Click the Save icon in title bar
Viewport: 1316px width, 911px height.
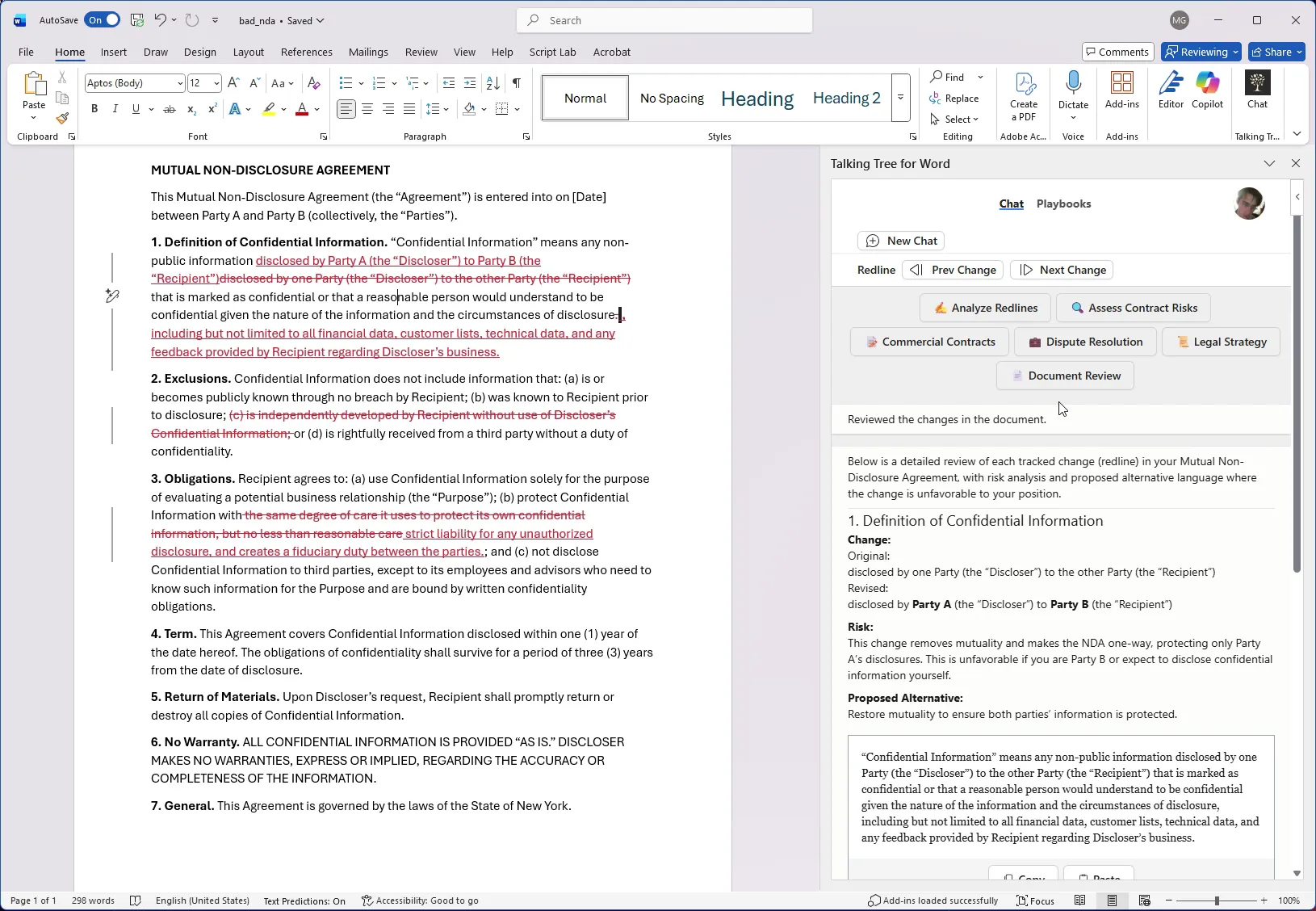(136, 20)
